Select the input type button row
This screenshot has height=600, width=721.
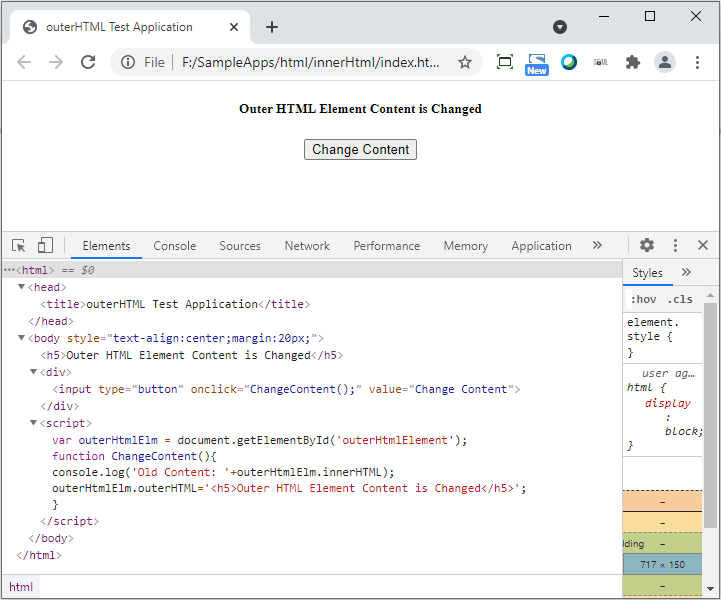pos(312,389)
